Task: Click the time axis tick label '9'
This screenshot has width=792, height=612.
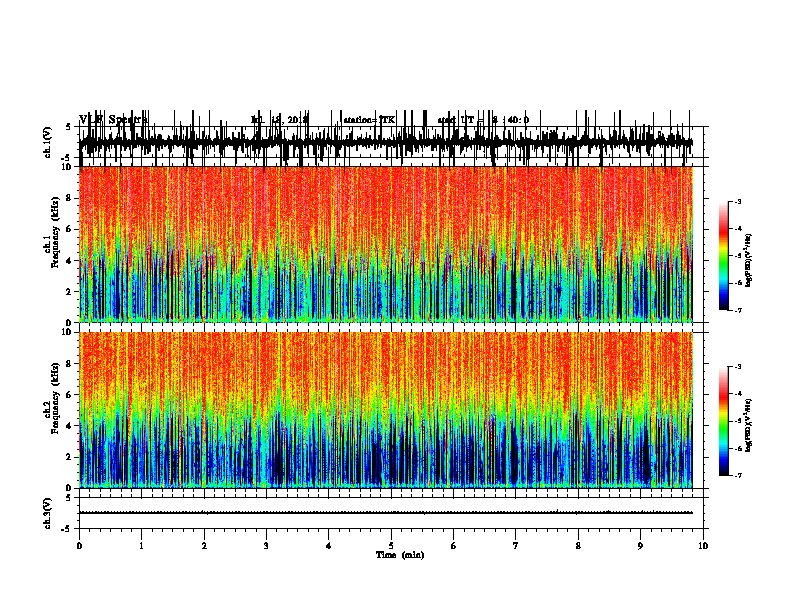Action: tap(640, 546)
